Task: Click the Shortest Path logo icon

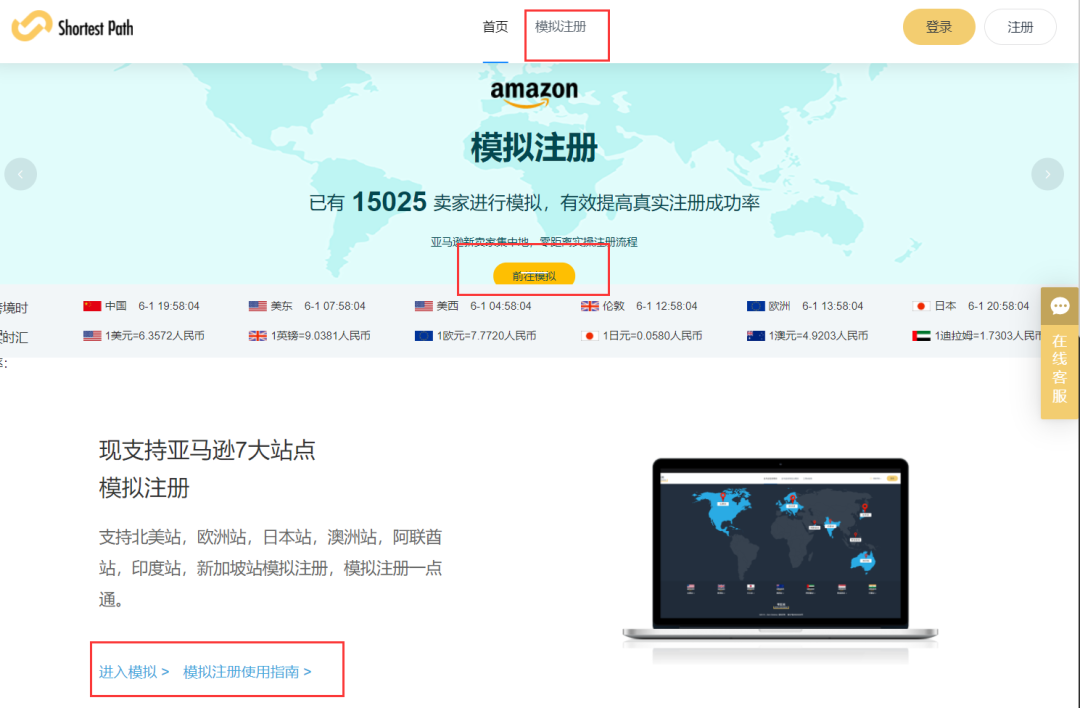Action: 32,26
